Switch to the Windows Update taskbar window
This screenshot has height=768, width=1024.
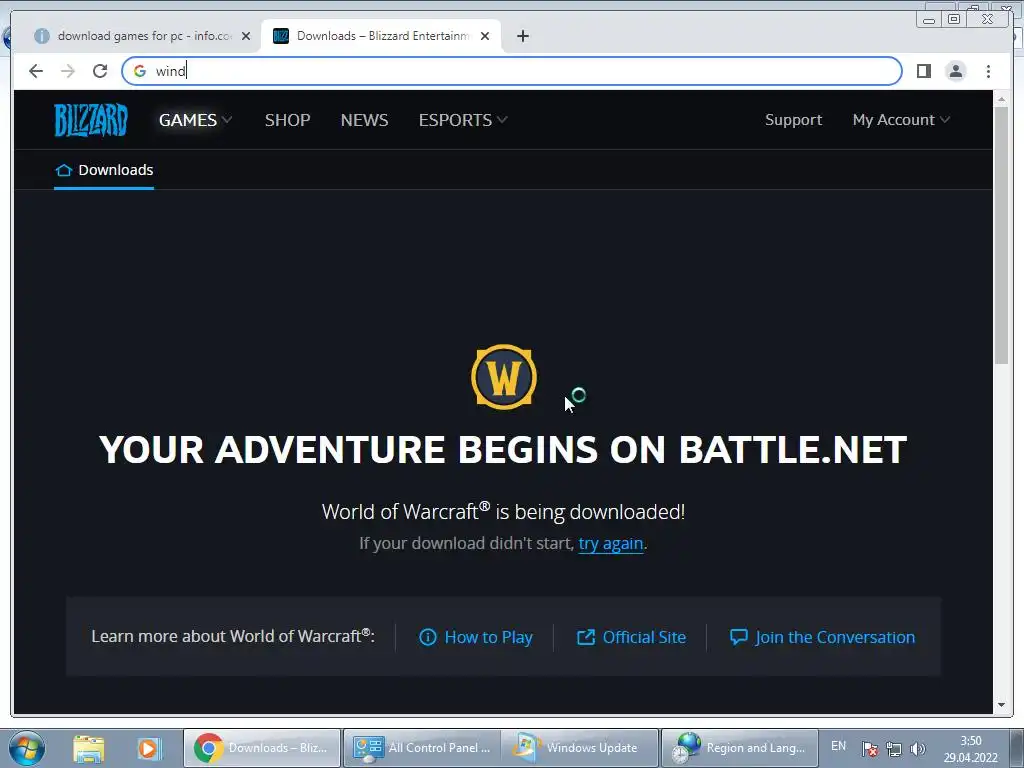point(580,748)
